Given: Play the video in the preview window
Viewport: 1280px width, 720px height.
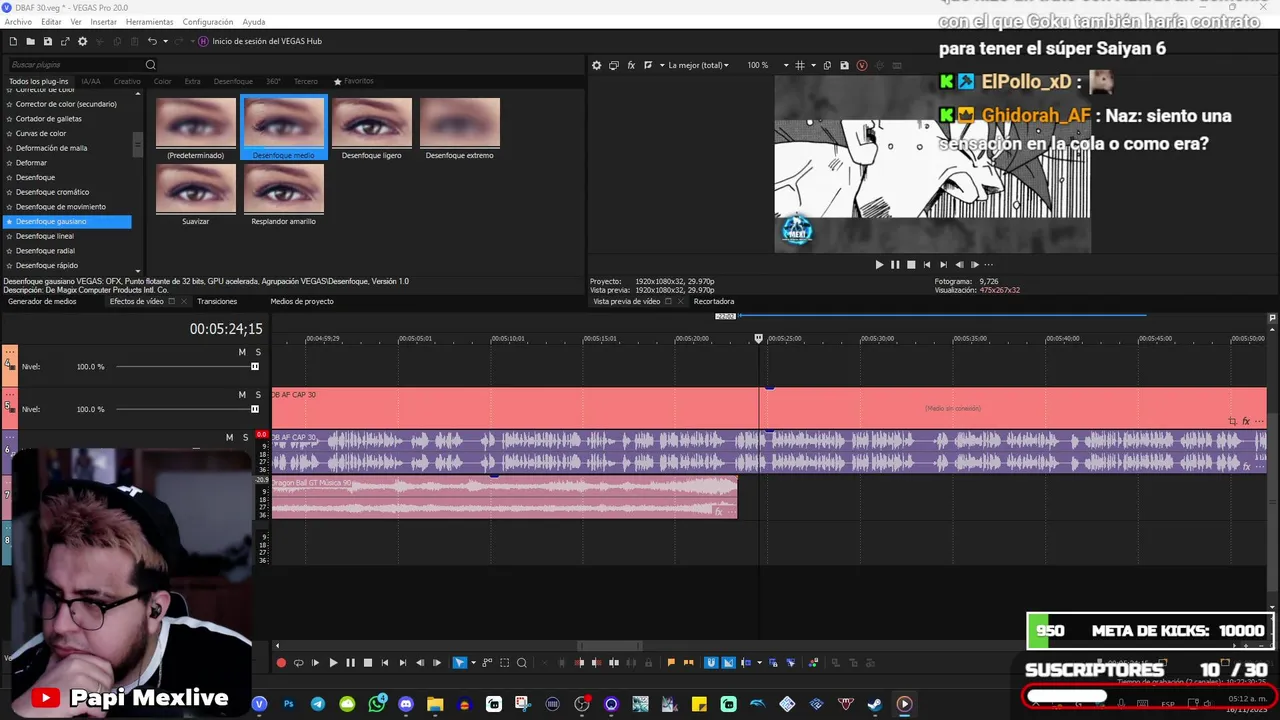Looking at the screenshot, I should (879, 265).
